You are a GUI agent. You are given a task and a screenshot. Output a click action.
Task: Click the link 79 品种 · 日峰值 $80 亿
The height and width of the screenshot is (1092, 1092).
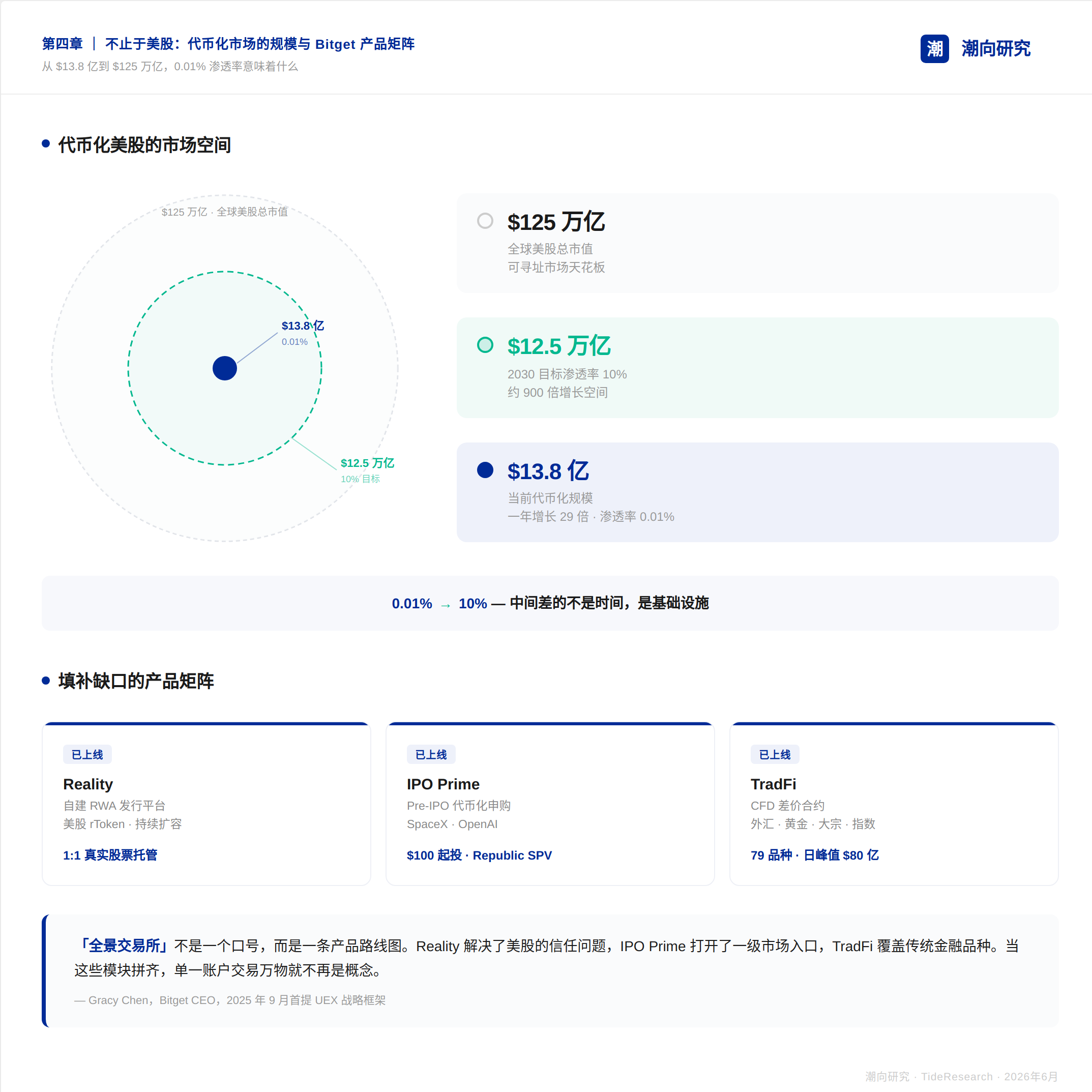click(x=814, y=854)
